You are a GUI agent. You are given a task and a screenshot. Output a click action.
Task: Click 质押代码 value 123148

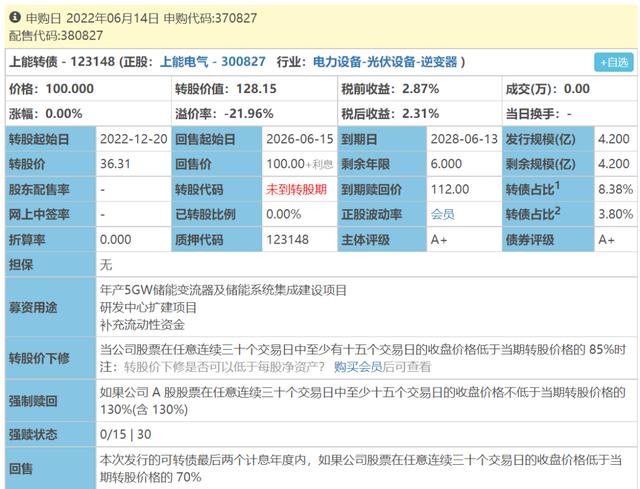point(287,240)
